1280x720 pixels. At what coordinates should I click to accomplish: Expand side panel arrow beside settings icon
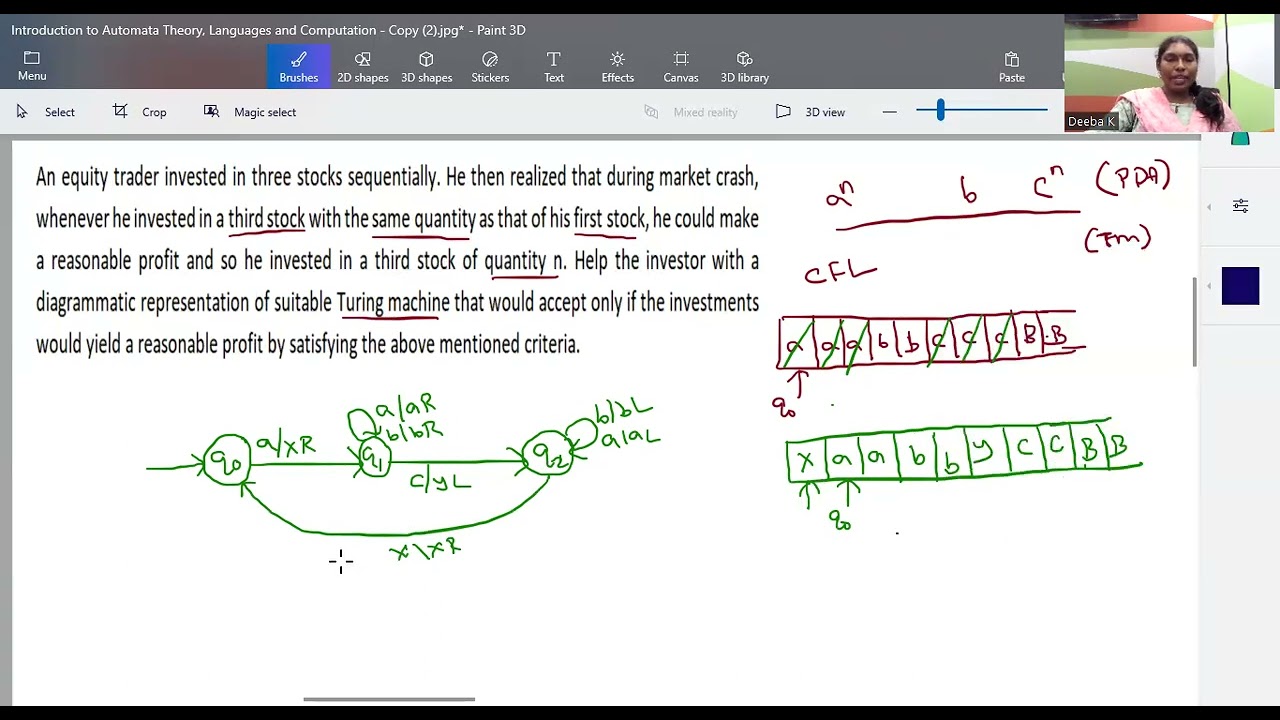pos(1209,207)
